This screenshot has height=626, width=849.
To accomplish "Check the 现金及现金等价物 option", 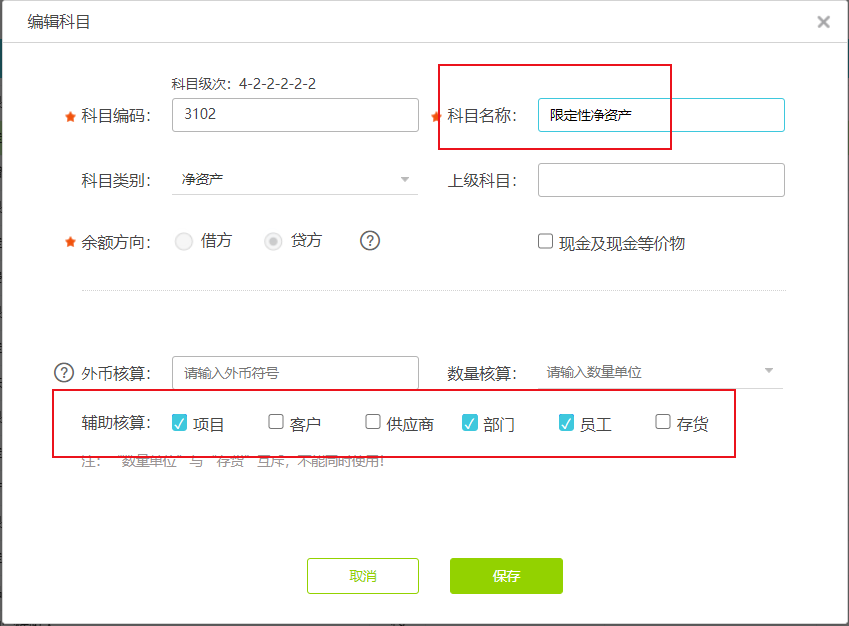I will point(544,240).
